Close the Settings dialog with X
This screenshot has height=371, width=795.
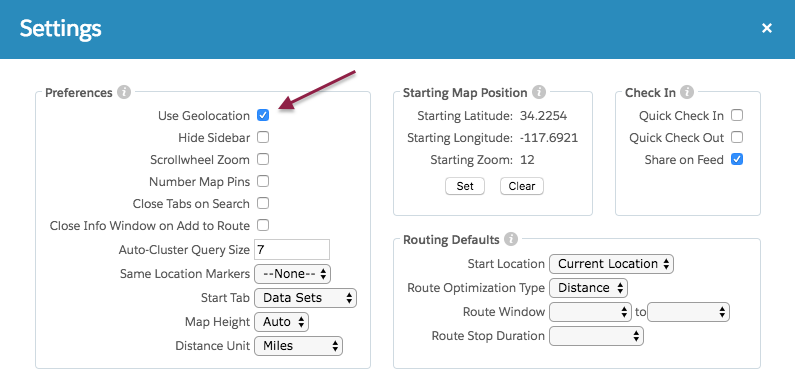(767, 28)
